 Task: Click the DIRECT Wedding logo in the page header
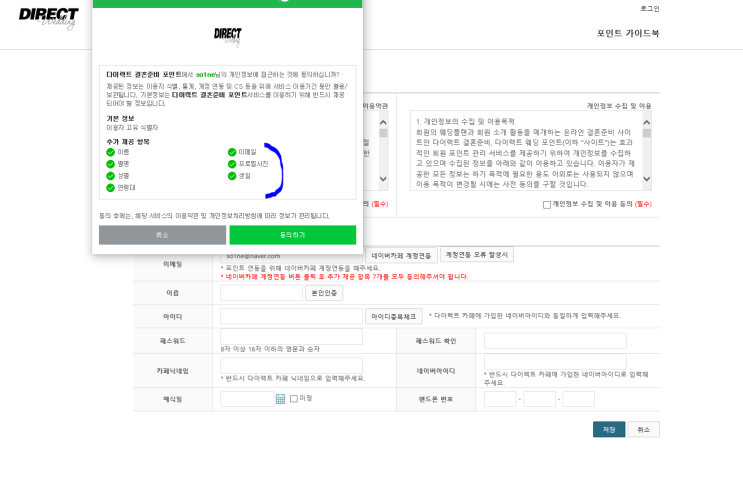click(x=49, y=18)
